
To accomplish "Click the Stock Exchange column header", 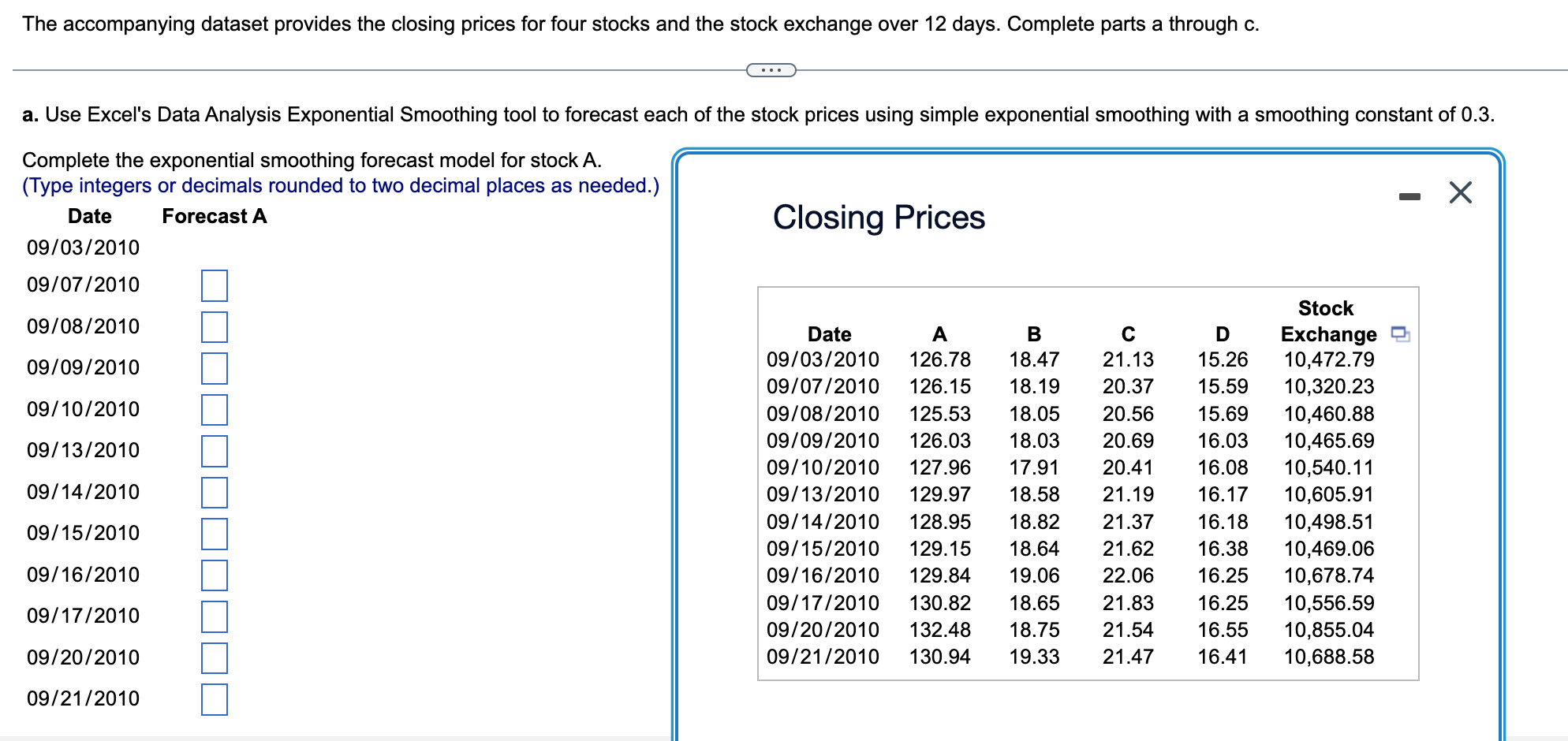I will [1329, 322].
